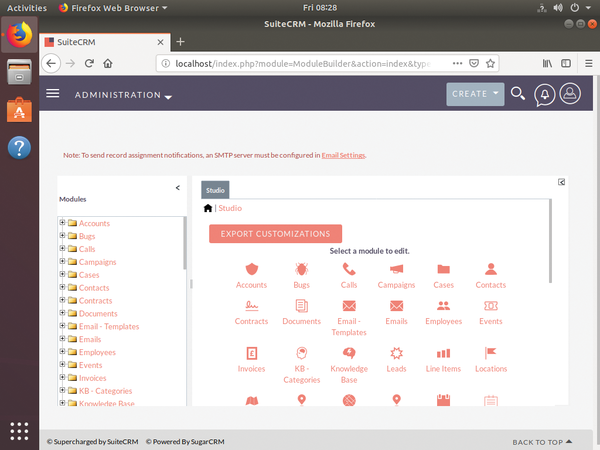The width and height of the screenshot is (600, 450).
Task: Open the sidebar hamburger menu in SuiteCRM
Action: pos(53,93)
